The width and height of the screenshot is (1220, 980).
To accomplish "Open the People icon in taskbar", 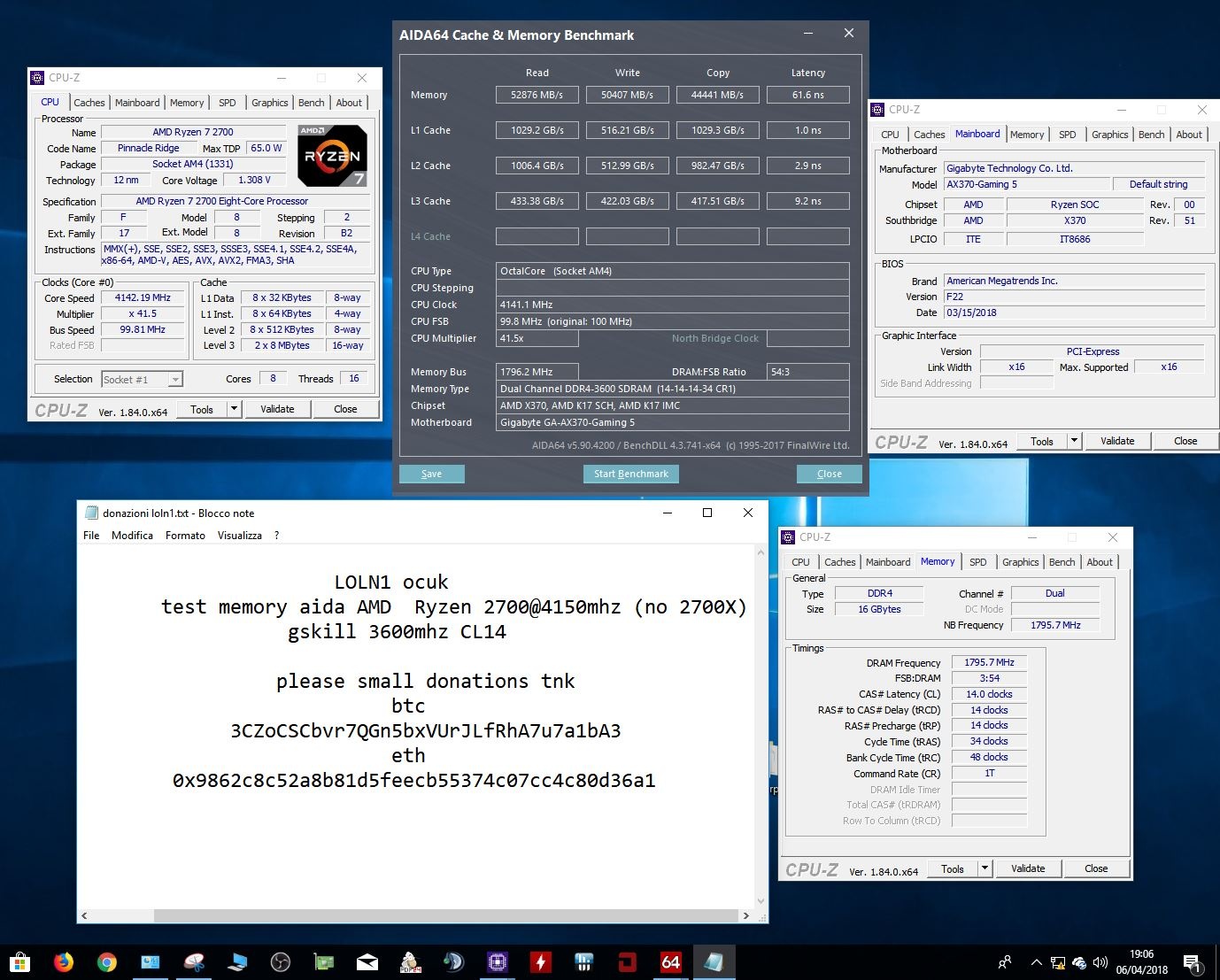I will pyautogui.click(x=1005, y=962).
